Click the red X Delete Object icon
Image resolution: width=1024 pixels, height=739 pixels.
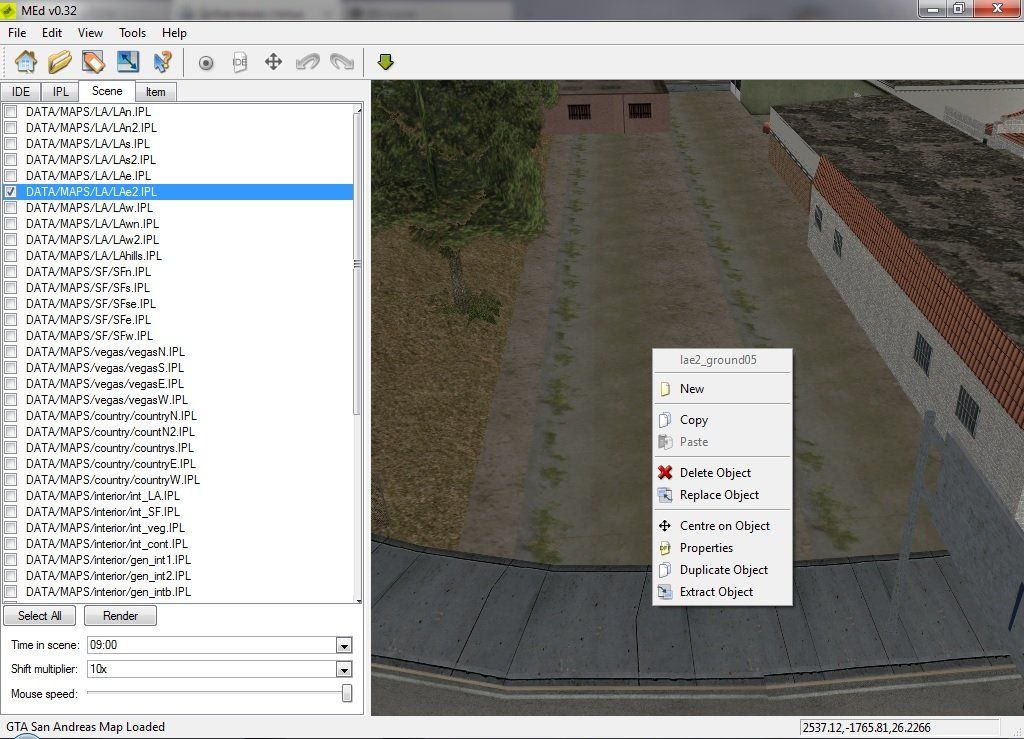click(665, 472)
